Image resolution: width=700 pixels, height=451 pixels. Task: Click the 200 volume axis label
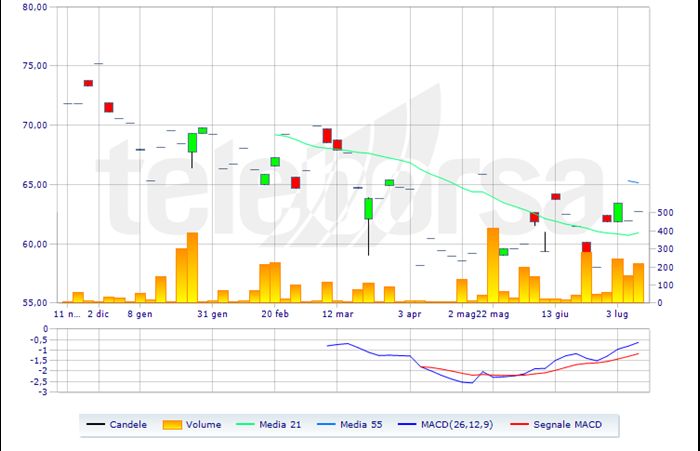click(x=665, y=267)
